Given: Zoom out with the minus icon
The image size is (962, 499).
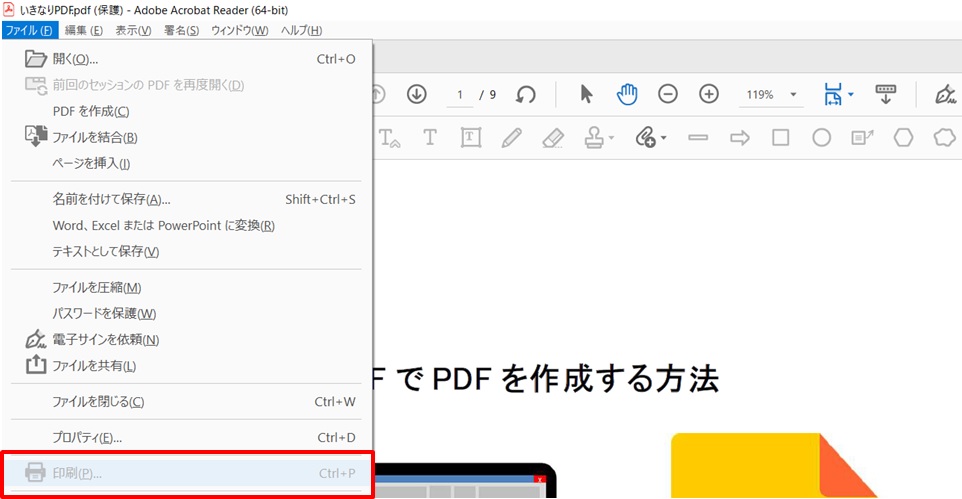Looking at the screenshot, I should click(x=668, y=94).
